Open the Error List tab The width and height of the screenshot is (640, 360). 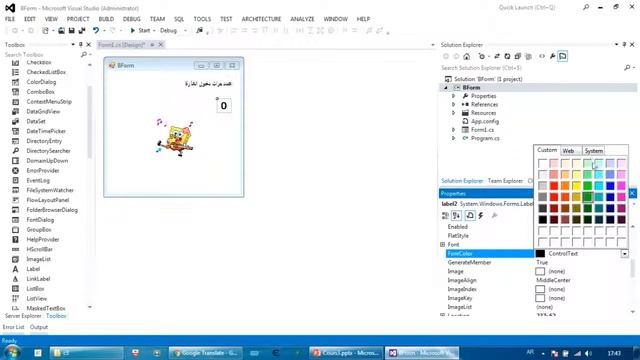click(13, 327)
